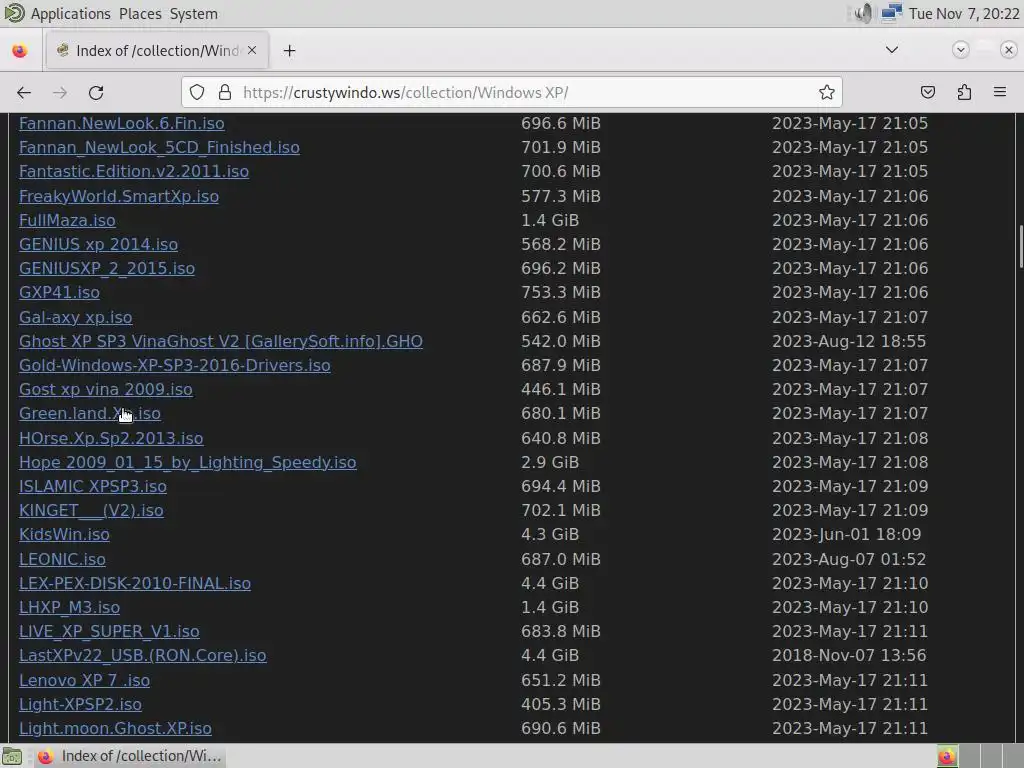This screenshot has height=768, width=1024.
Task: Click Ghost XP SP3 VinaGhost V2 GHO link
Action: 221,342
